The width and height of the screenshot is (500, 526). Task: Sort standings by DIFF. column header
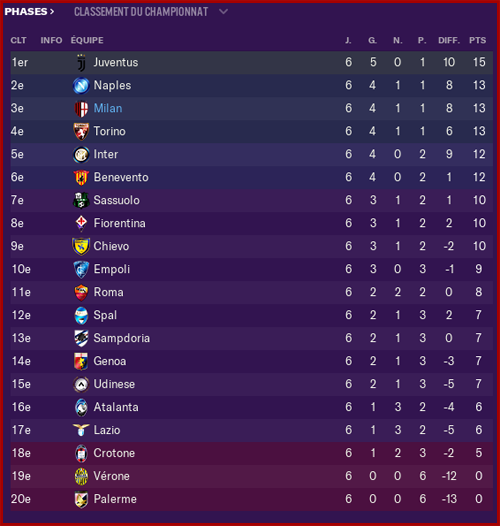coord(449,41)
